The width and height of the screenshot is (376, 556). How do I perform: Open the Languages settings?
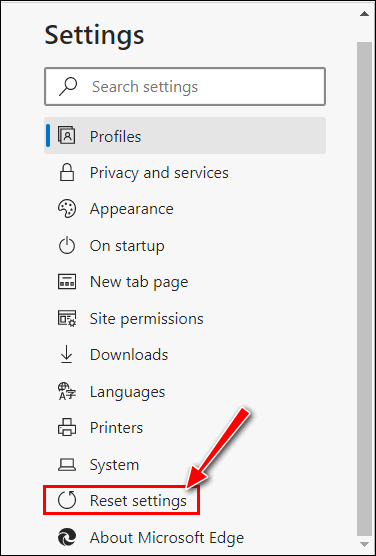pos(185,391)
